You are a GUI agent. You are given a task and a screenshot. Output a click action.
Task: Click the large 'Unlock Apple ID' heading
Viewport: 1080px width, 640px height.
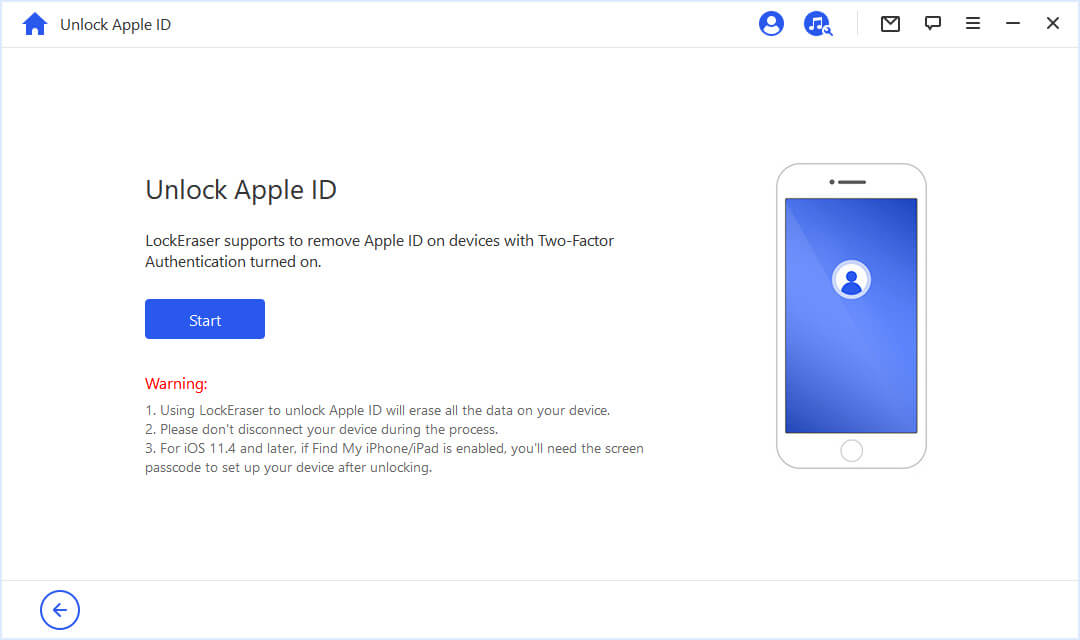[240, 190]
